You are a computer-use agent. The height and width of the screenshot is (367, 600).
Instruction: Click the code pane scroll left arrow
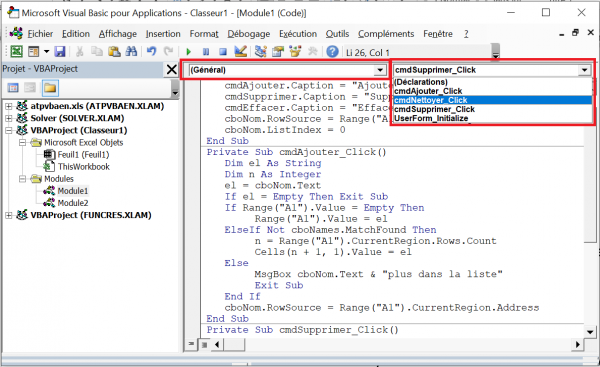(x=217, y=344)
